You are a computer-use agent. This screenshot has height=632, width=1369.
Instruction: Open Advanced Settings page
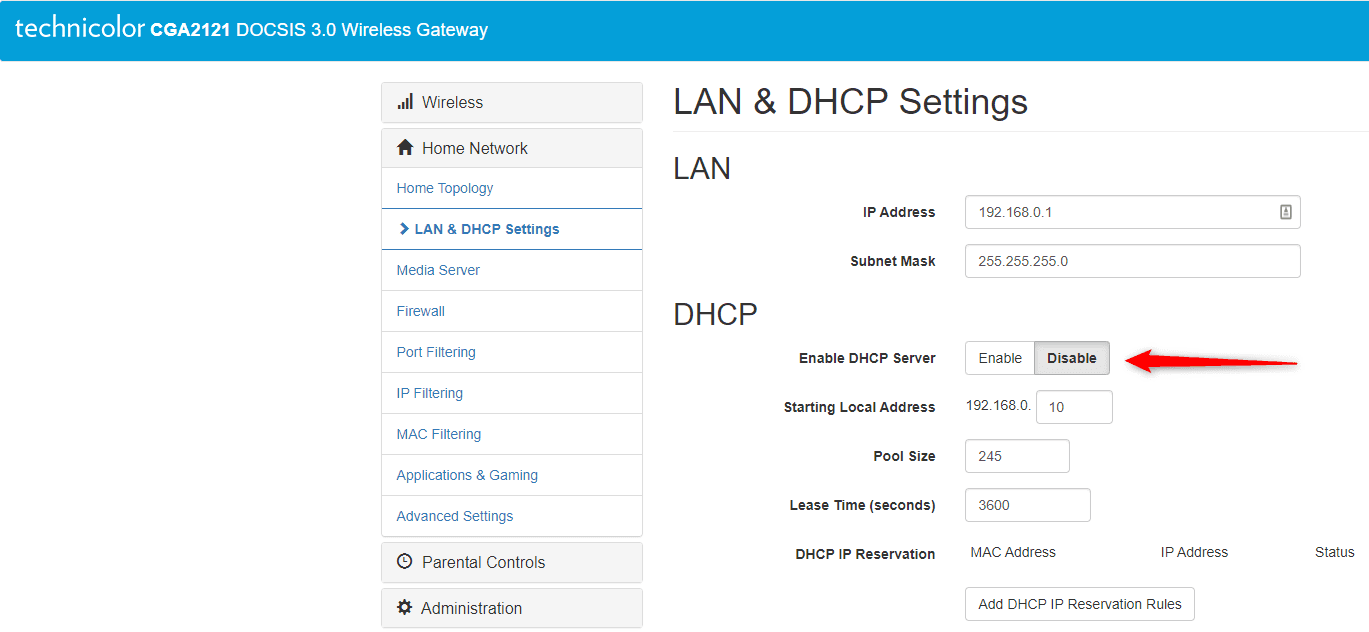tap(512, 516)
